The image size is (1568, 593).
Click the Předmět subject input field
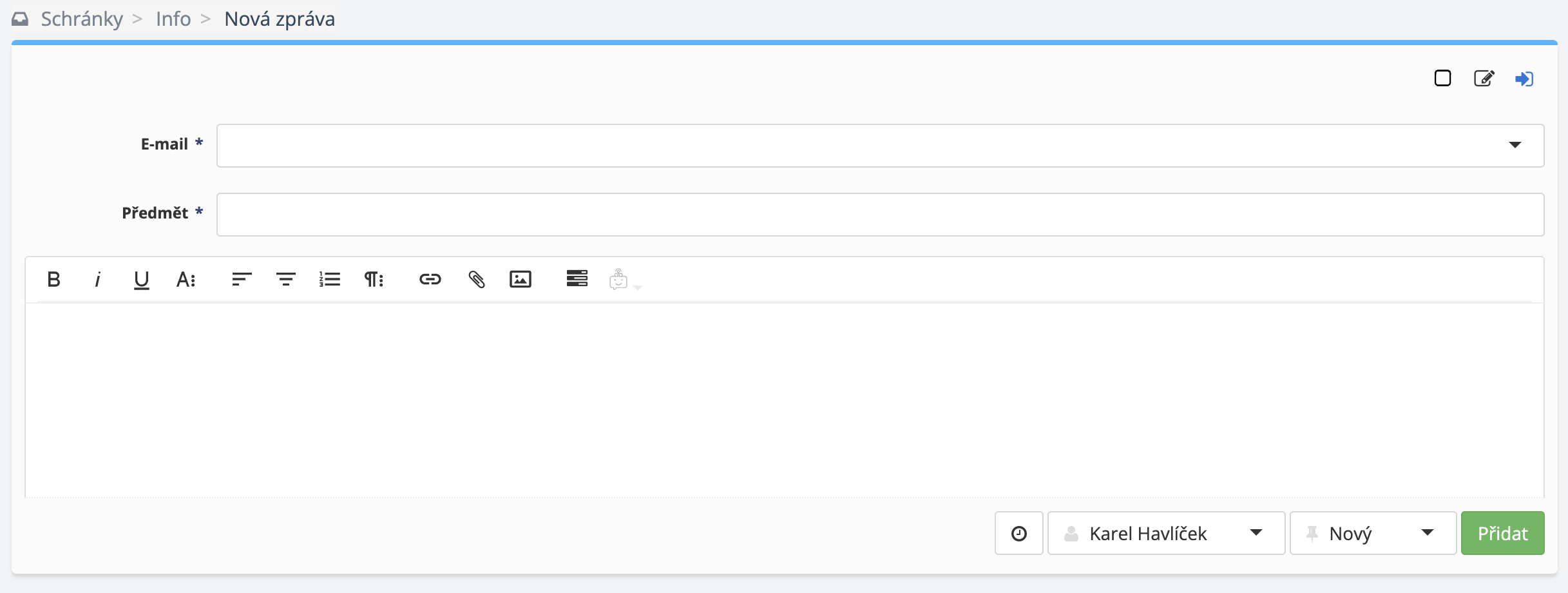[880, 215]
